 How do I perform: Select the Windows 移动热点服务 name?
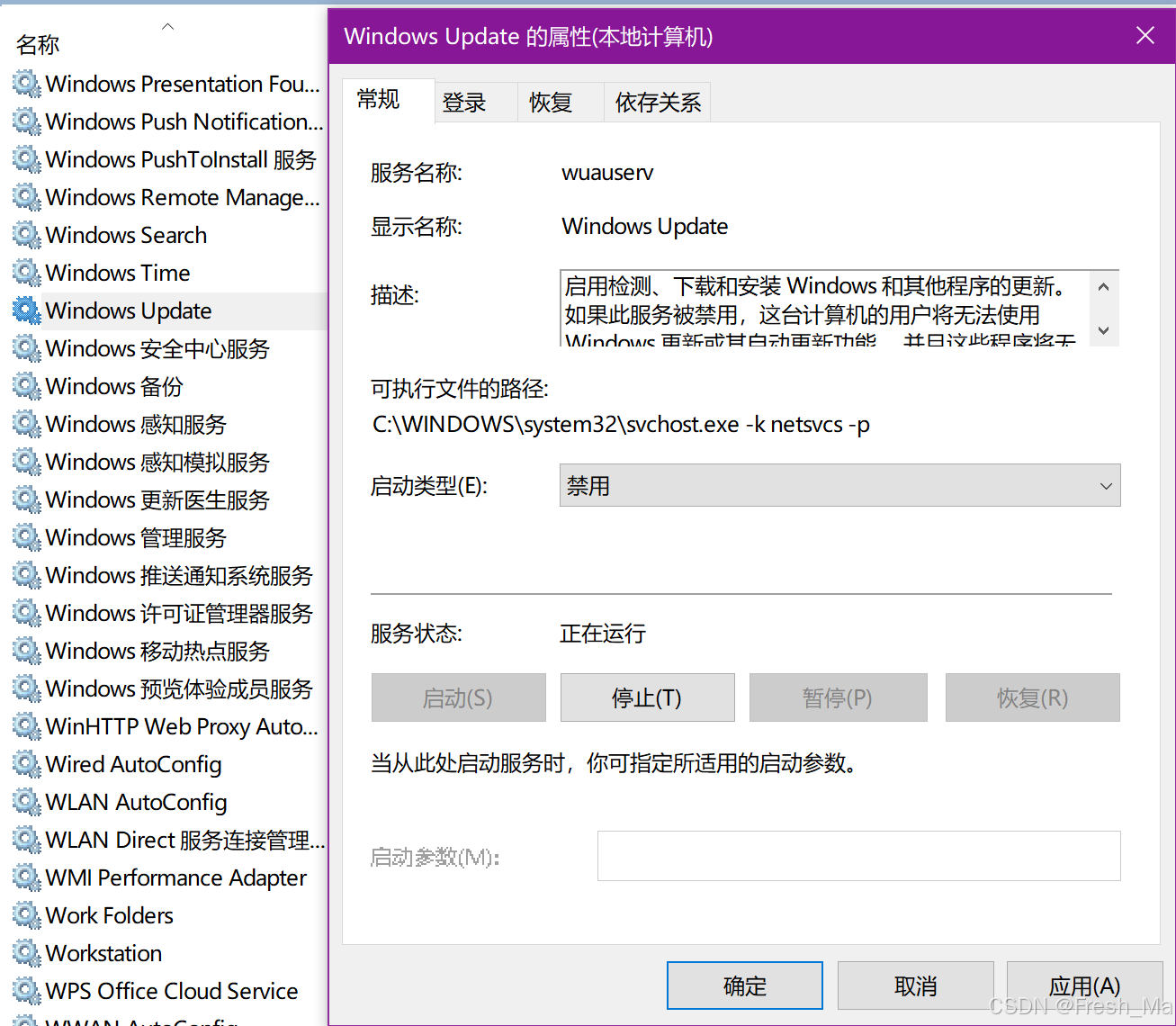pos(157,652)
